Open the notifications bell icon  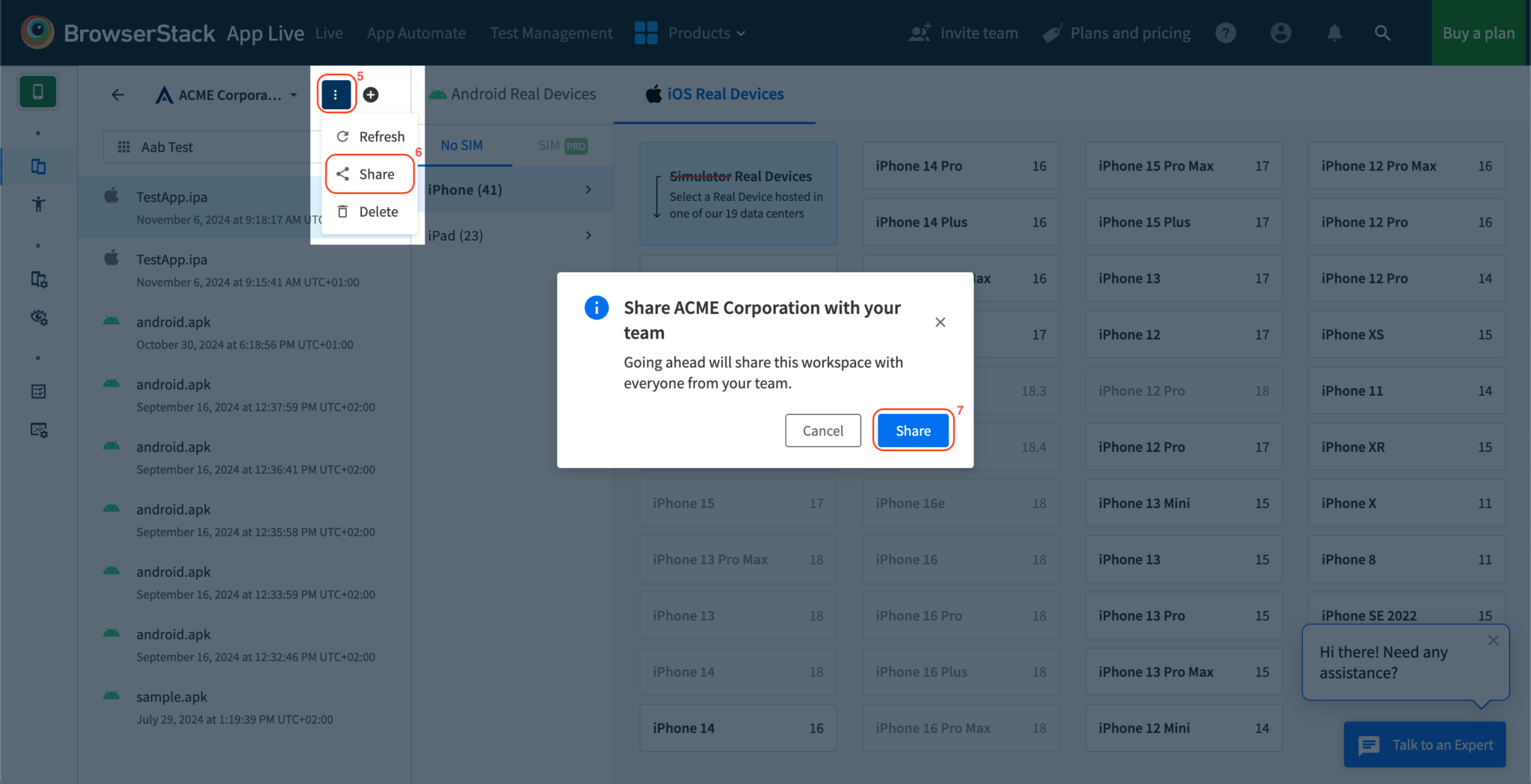point(1334,33)
